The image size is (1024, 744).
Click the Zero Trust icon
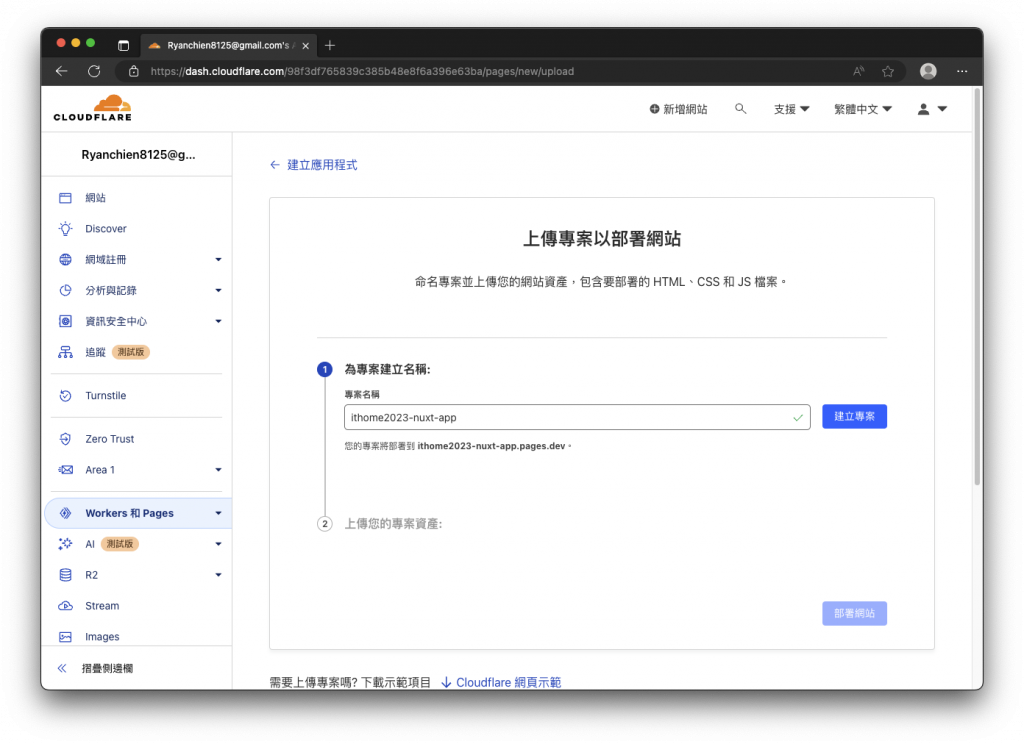click(x=65, y=439)
